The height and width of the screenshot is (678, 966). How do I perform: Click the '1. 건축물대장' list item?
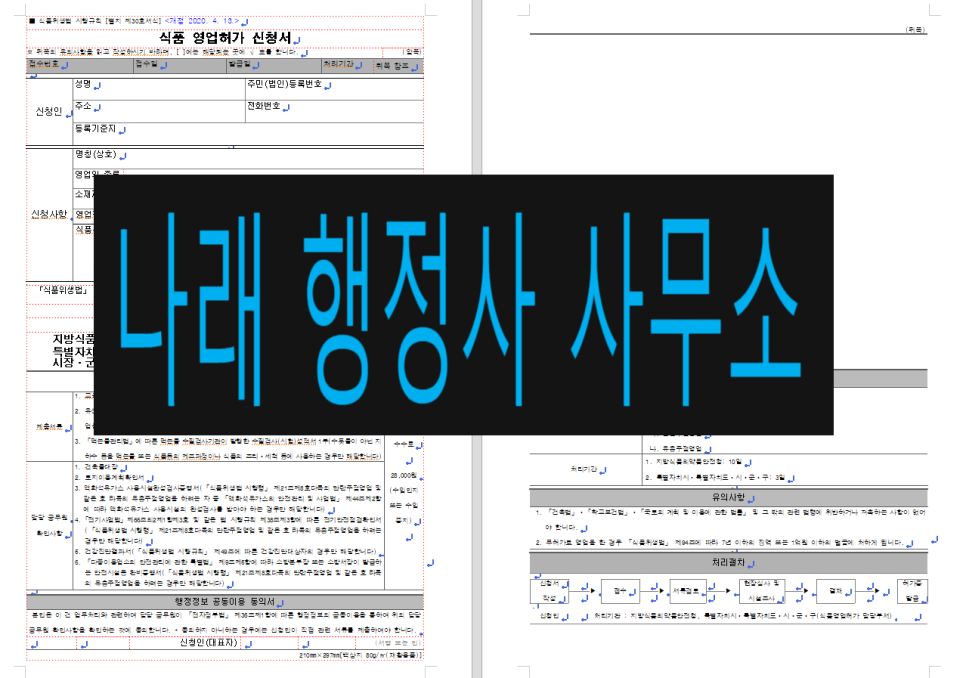[96, 467]
